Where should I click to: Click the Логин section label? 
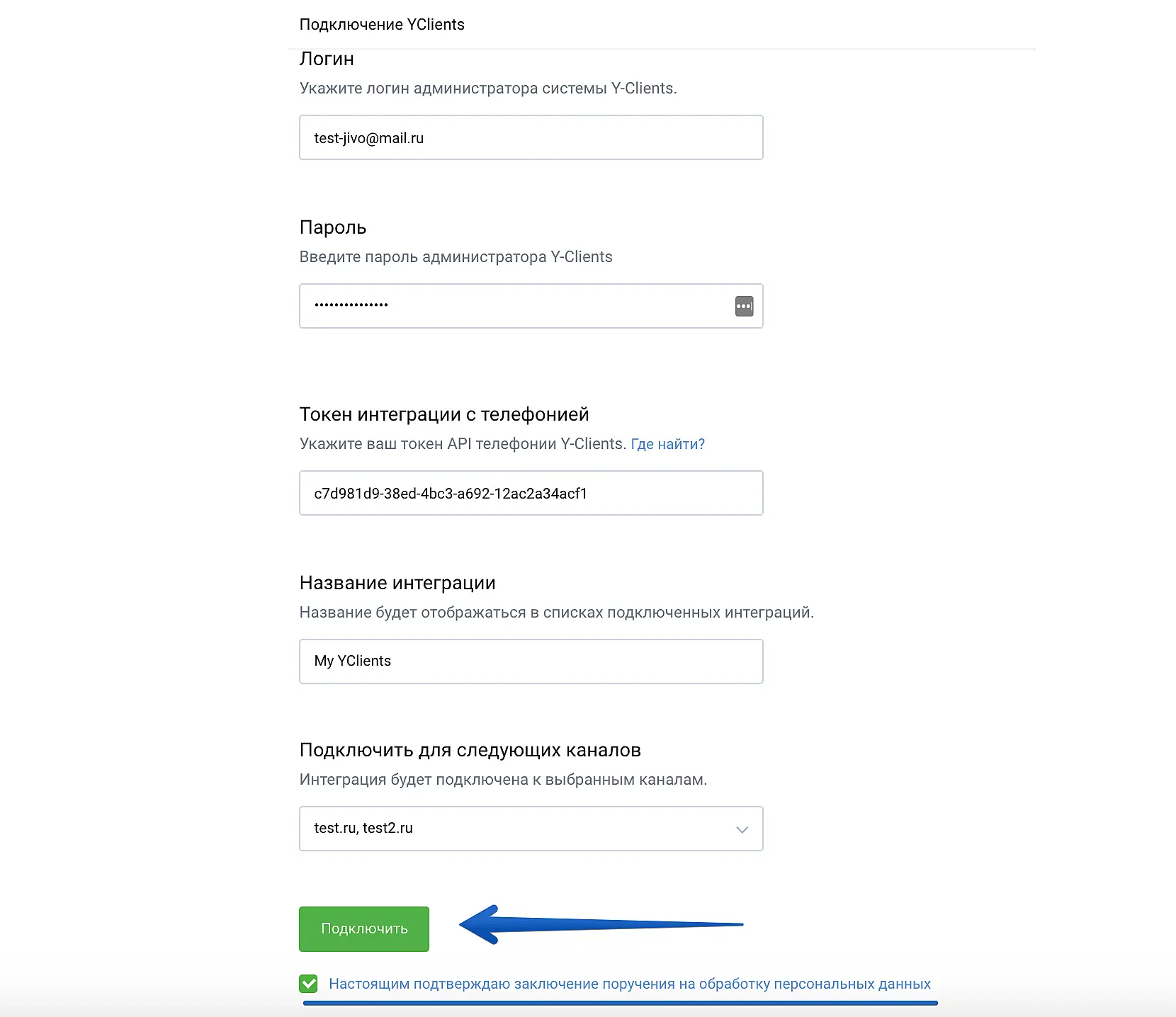(x=327, y=59)
